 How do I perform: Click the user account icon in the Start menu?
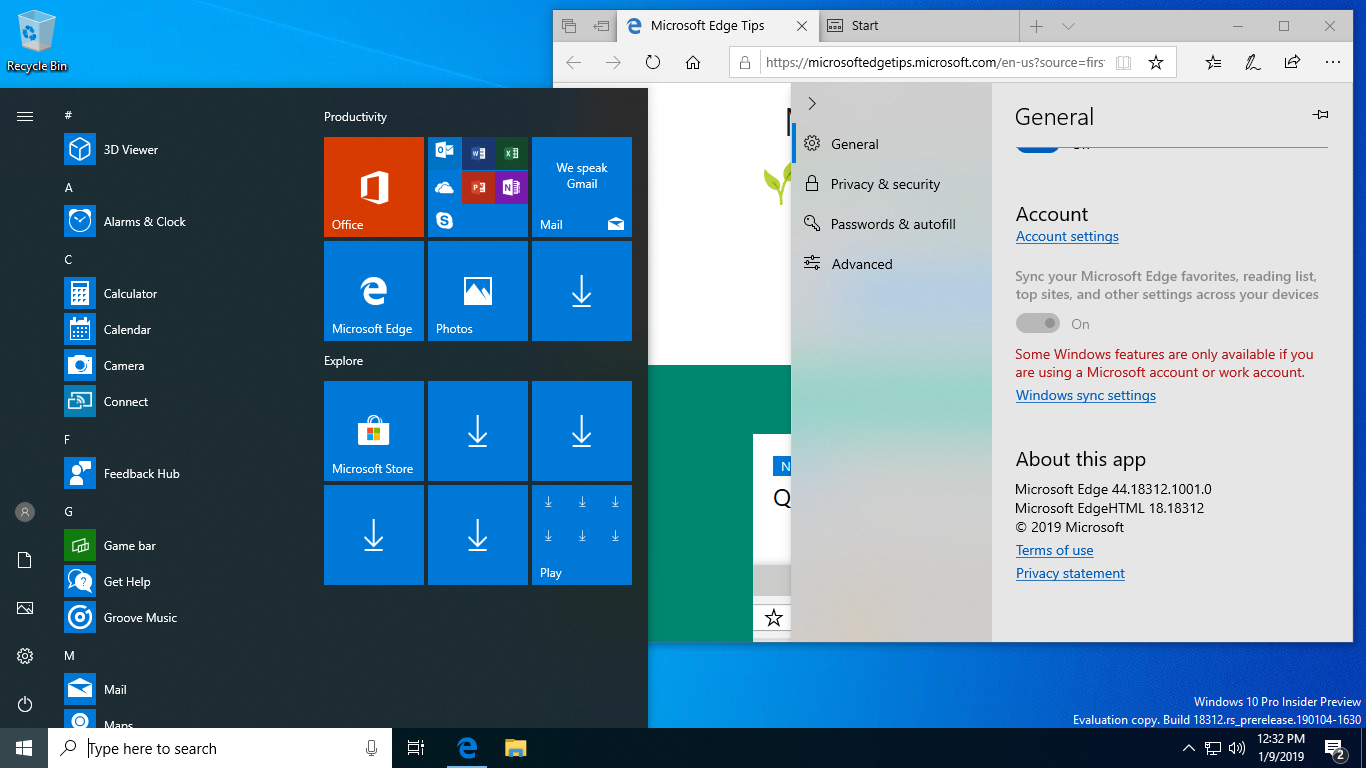point(25,512)
